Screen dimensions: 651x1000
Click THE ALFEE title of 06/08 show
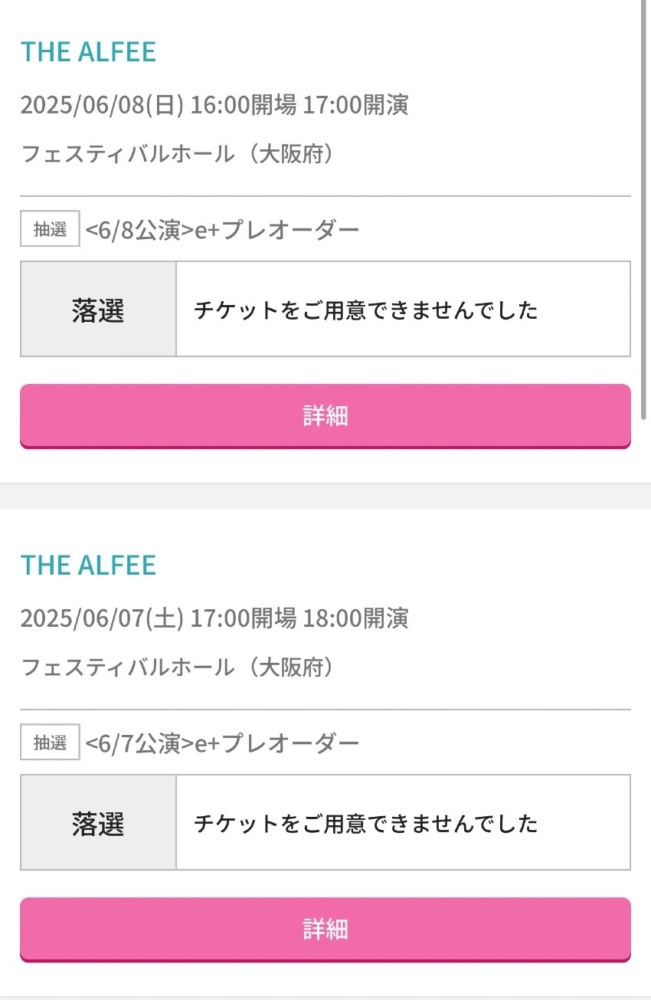[88, 52]
